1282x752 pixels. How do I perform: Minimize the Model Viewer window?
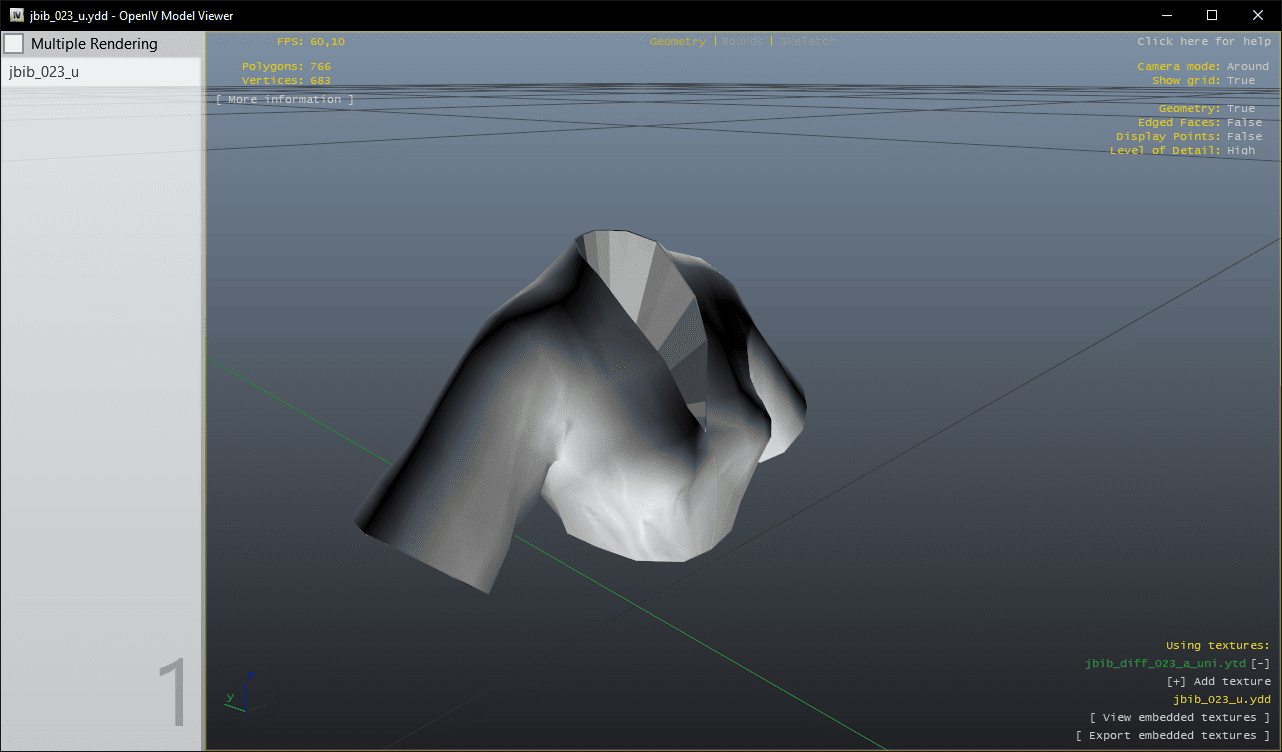click(1166, 15)
